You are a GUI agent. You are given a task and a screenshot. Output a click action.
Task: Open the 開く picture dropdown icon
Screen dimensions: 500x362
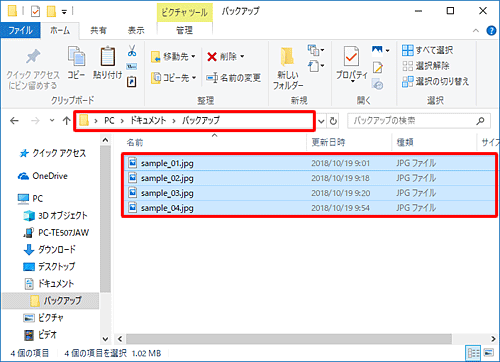(x=380, y=50)
